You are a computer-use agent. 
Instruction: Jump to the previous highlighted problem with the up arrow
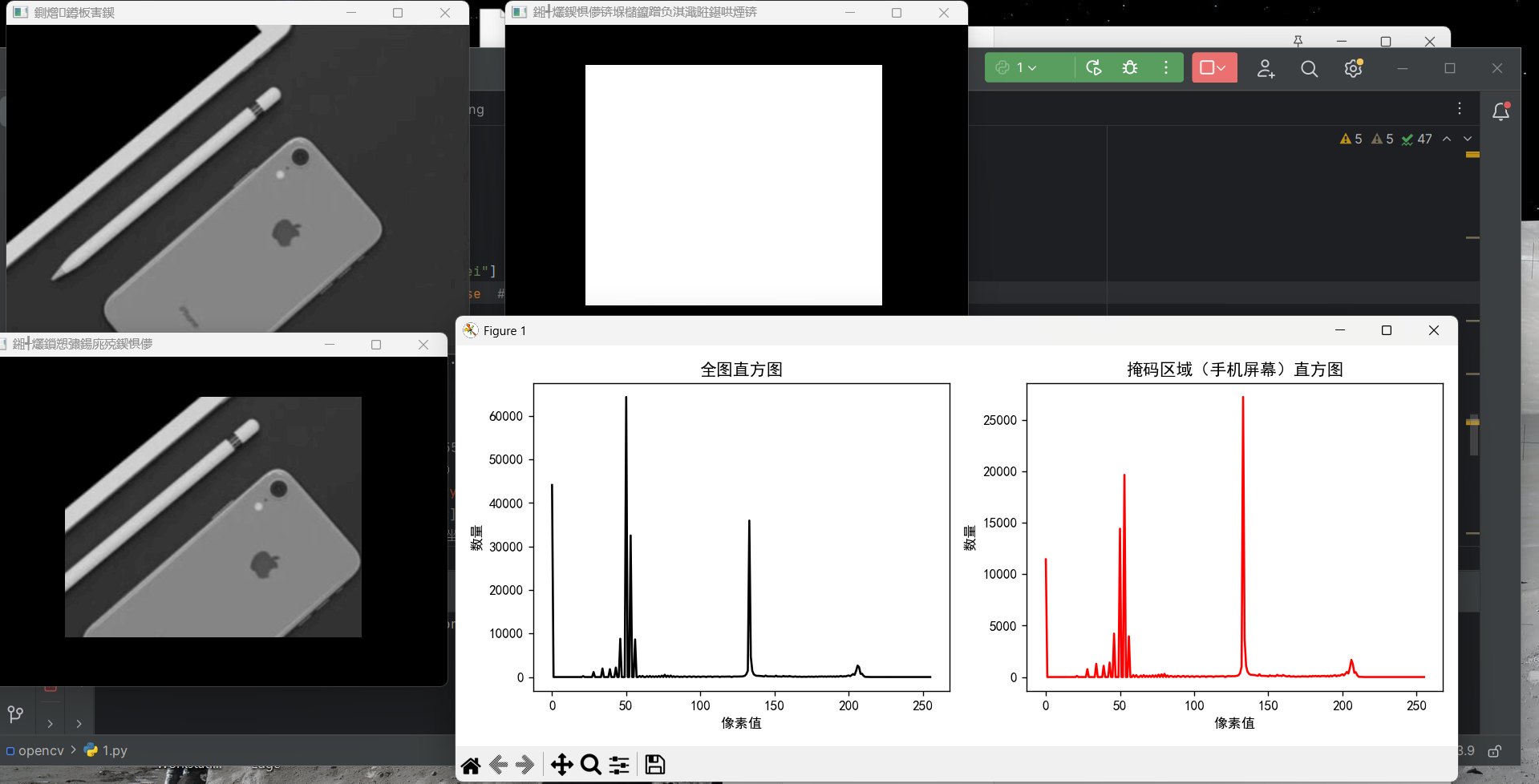click(x=1447, y=139)
